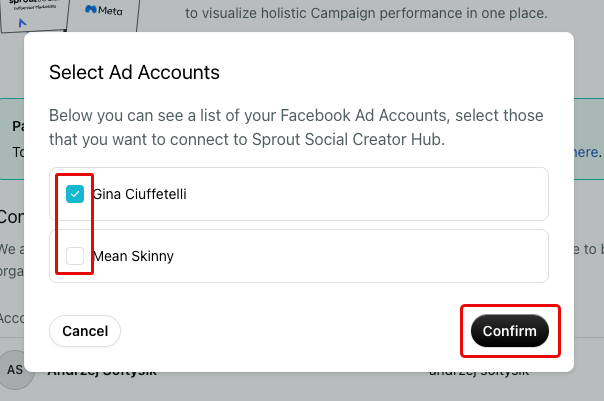Click the 'Select Ad Accounts' heading

coord(134,72)
